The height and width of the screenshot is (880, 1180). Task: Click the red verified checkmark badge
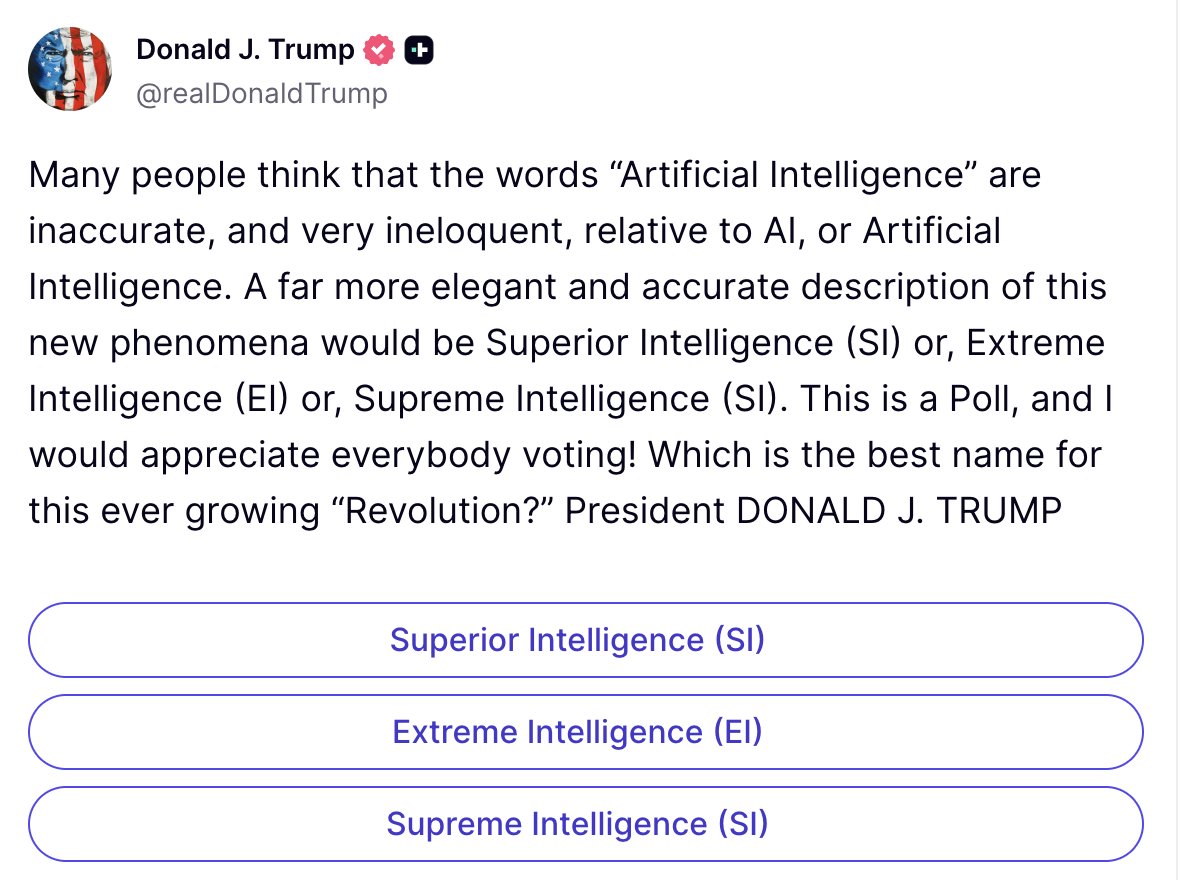pos(379,50)
